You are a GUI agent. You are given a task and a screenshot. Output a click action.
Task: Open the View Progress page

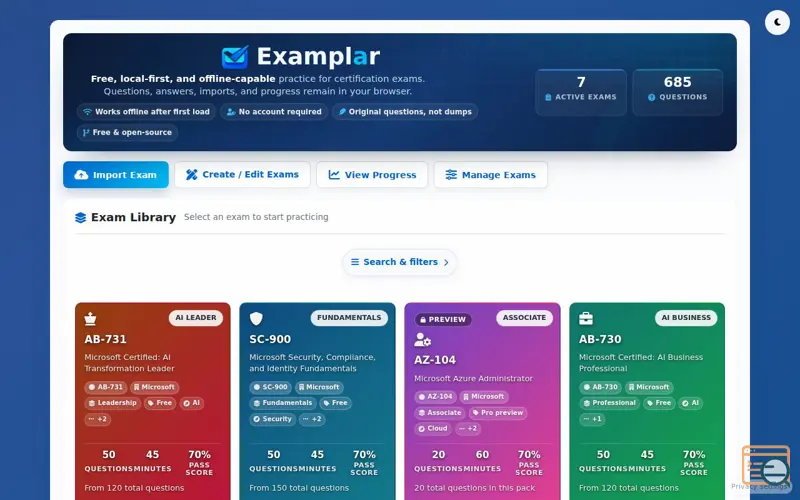pos(372,175)
